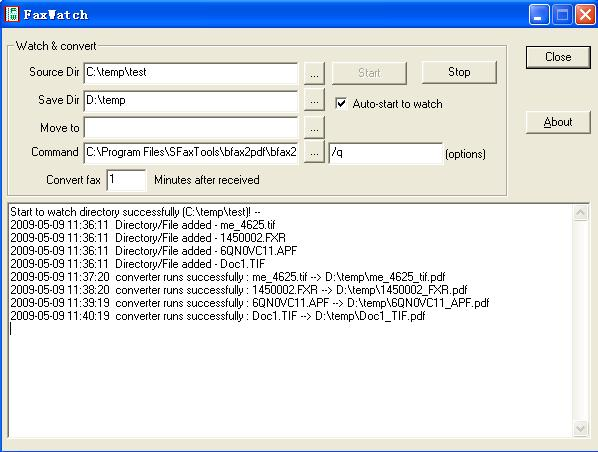Click into the empty Move to field

click(x=191, y=128)
